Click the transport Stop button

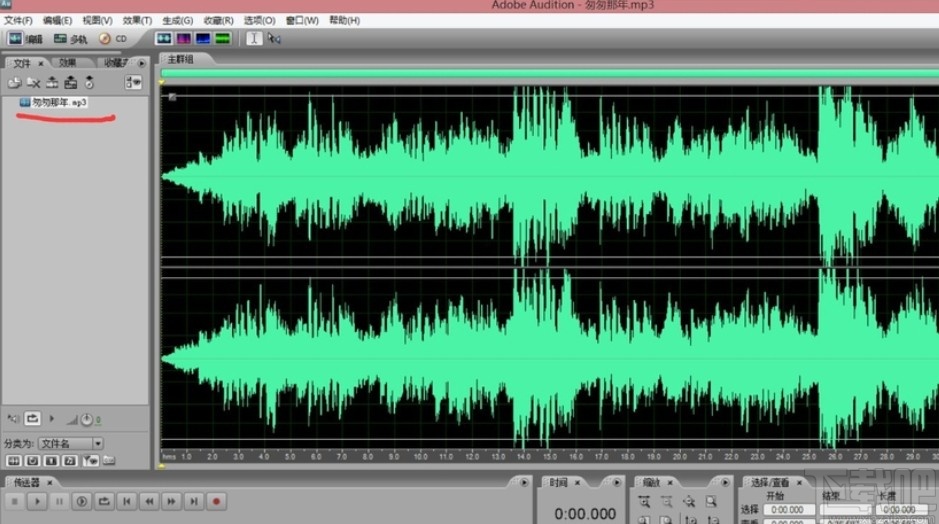pyautogui.click(x=14, y=501)
